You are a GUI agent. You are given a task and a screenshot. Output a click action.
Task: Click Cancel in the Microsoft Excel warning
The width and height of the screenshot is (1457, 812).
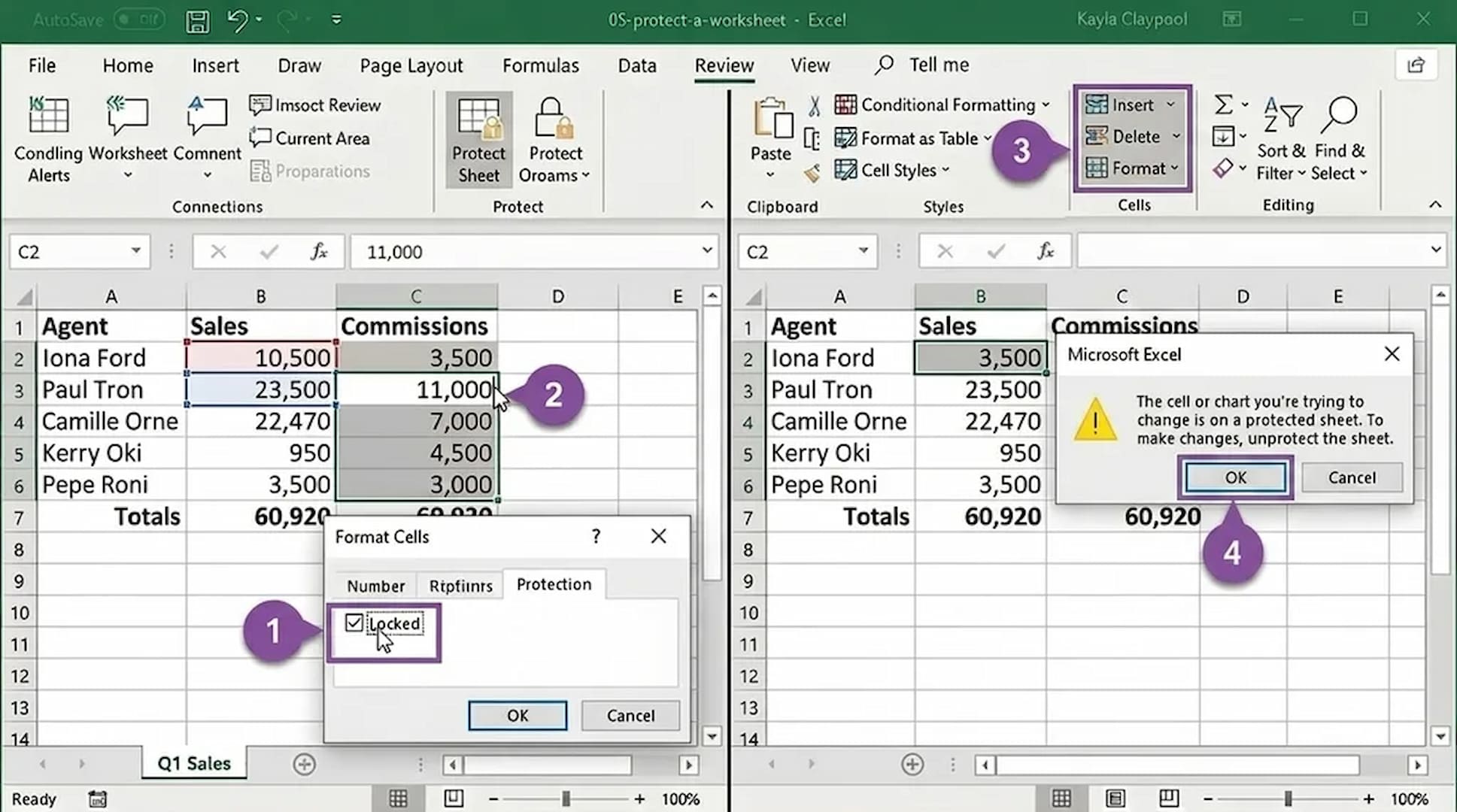pyautogui.click(x=1352, y=477)
